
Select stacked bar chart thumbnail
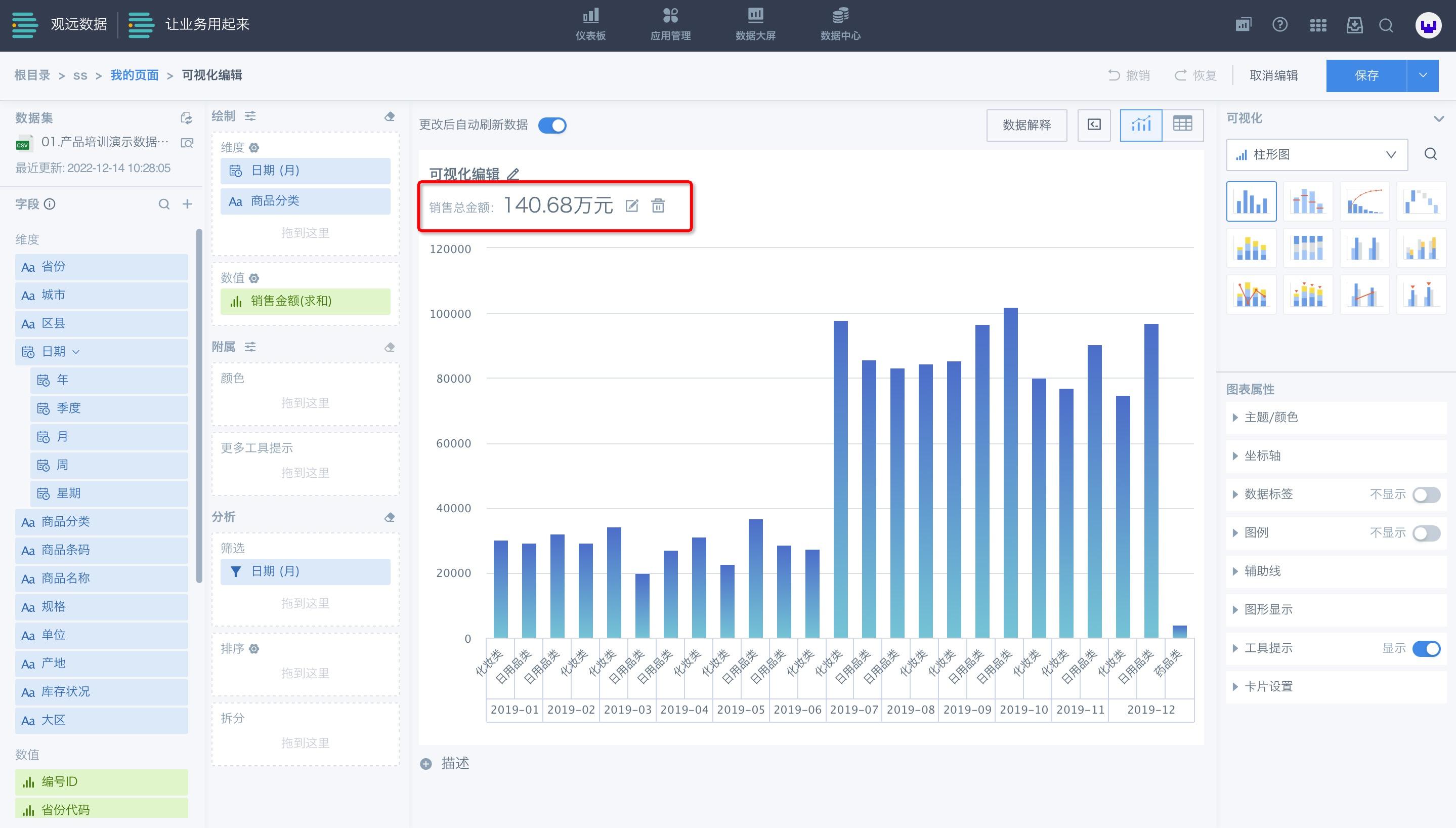click(x=1251, y=248)
